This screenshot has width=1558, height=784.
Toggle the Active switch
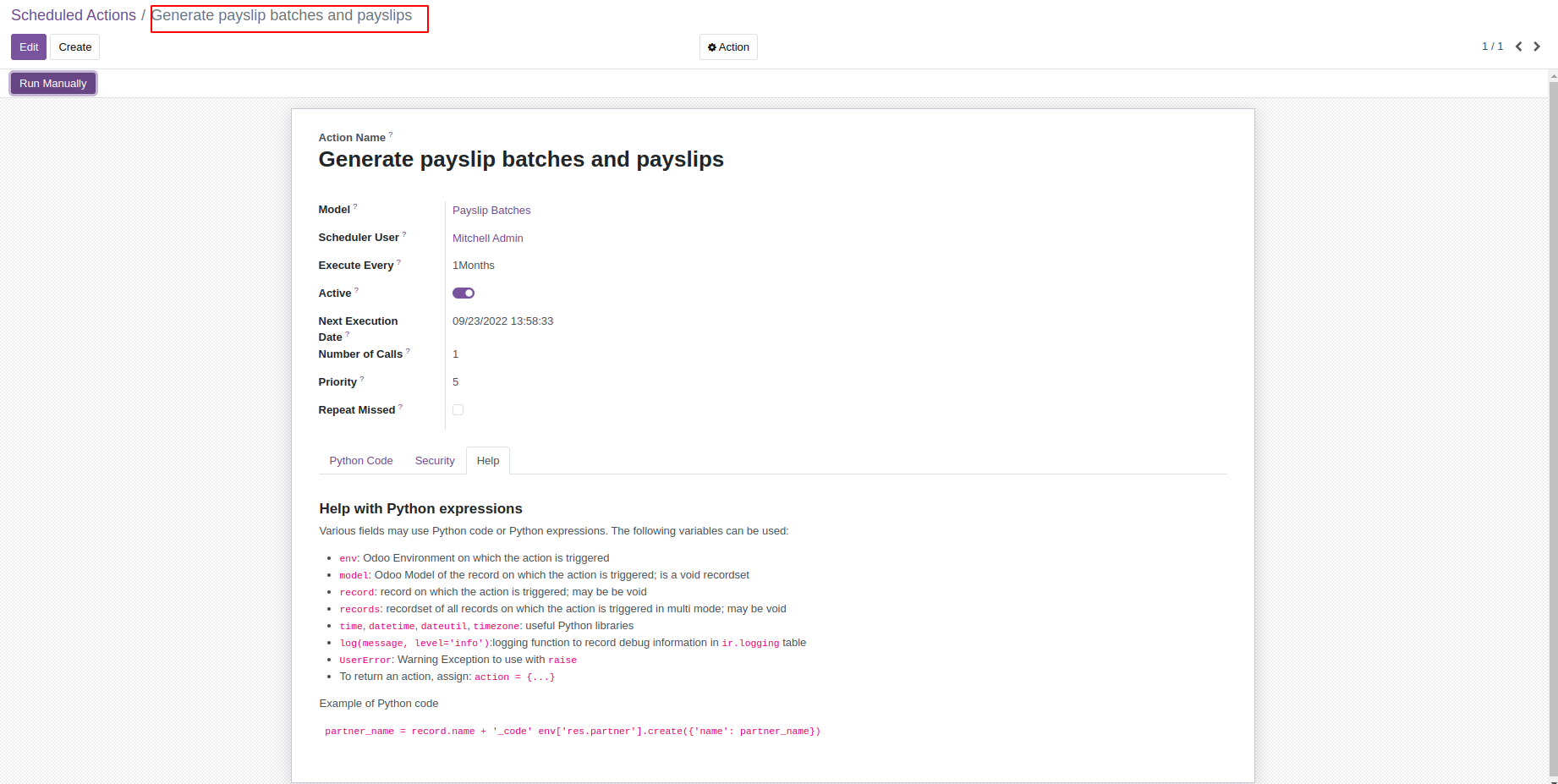(464, 293)
